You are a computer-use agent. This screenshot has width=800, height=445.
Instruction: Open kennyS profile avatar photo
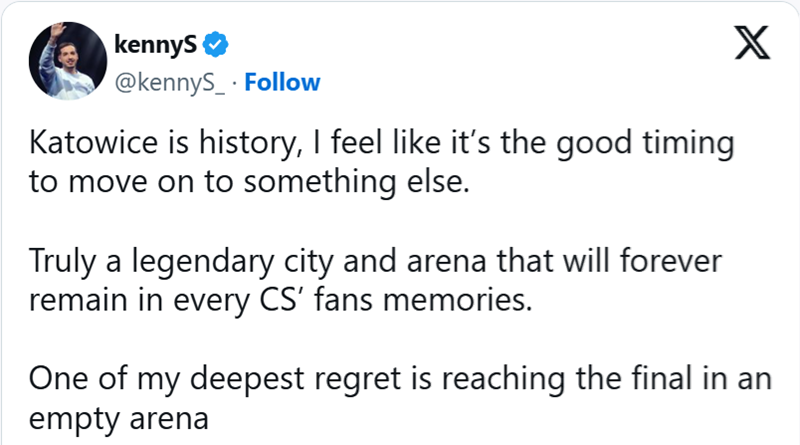click(x=68, y=61)
